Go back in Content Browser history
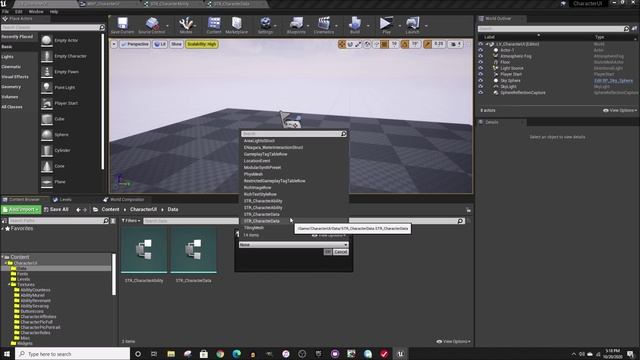This screenshot has width=640, height=360. pyautogui.click(x=78, y=209)
